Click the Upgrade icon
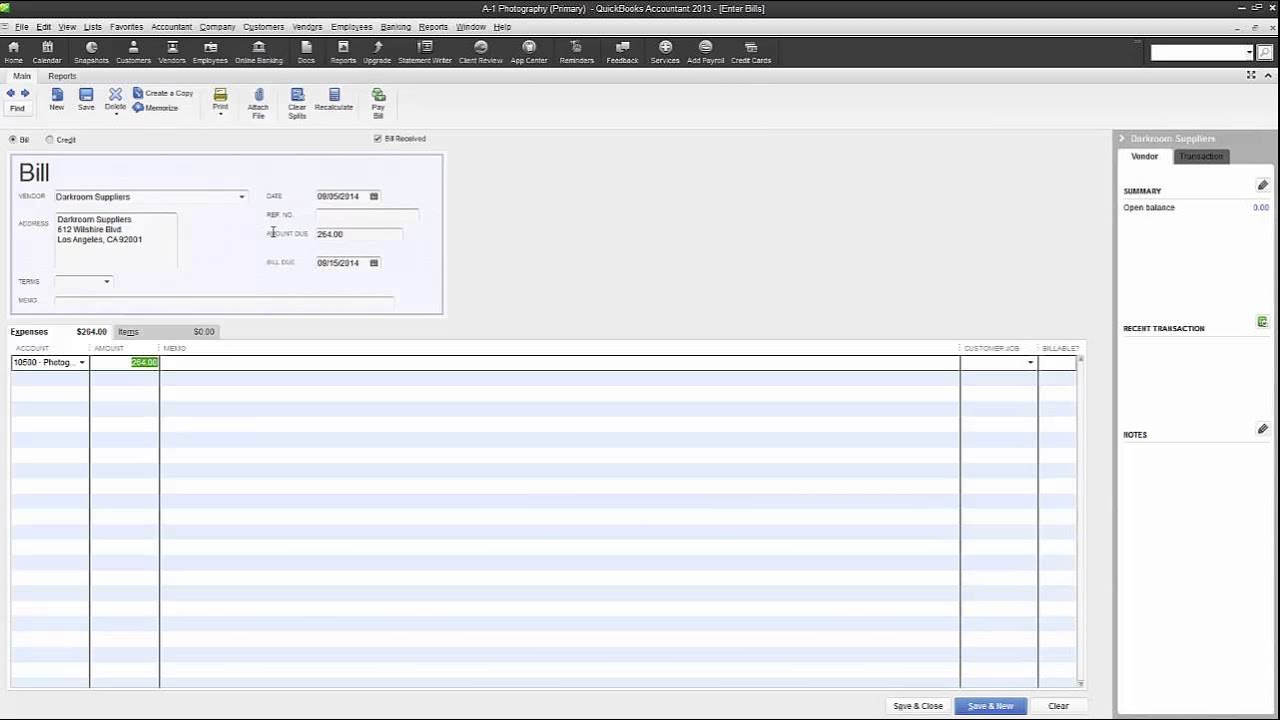1280x720 pixels. (x=377, y=52)
